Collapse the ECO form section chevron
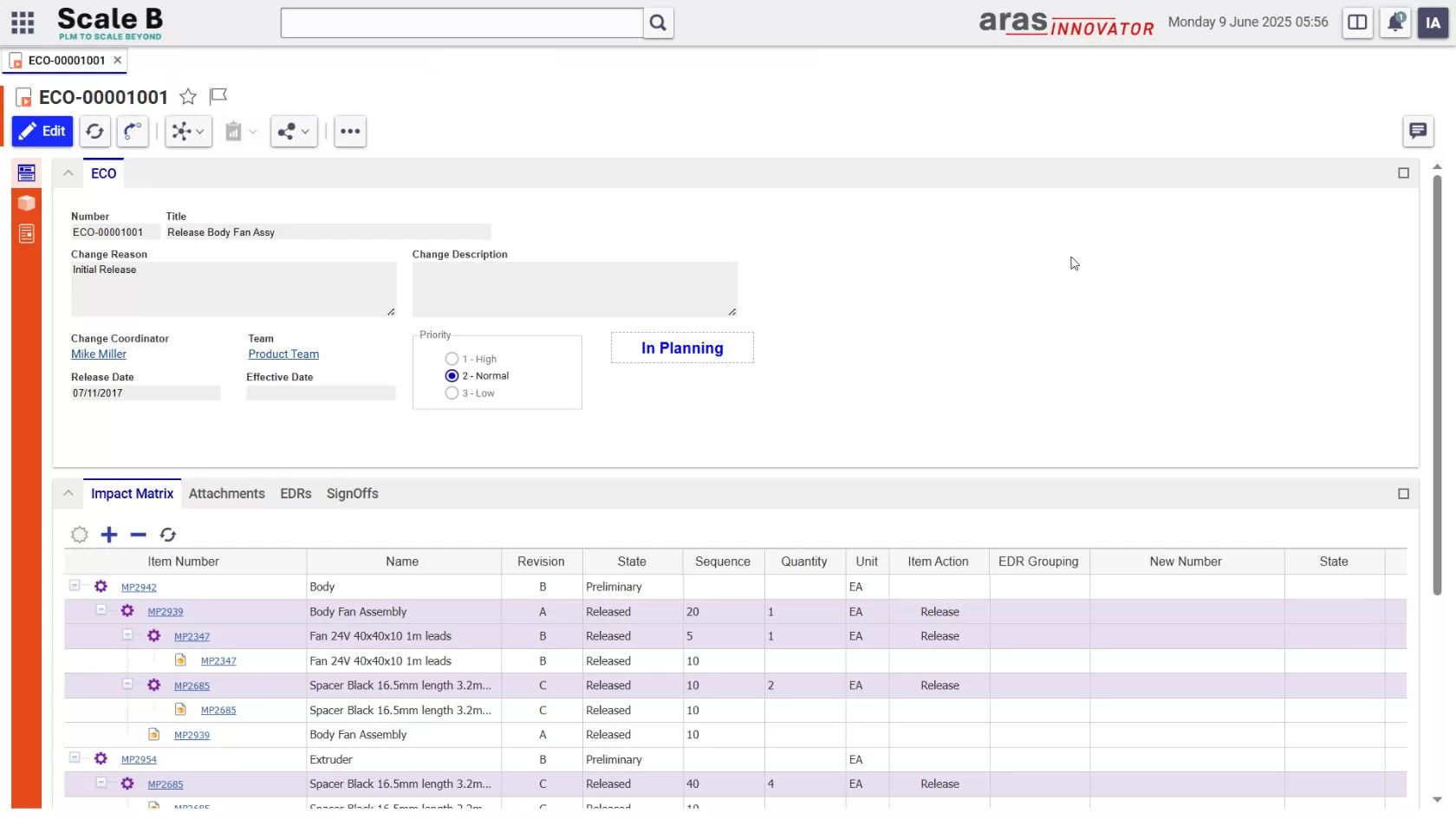The image size is (1456, 819). click(x=68, y=173)
